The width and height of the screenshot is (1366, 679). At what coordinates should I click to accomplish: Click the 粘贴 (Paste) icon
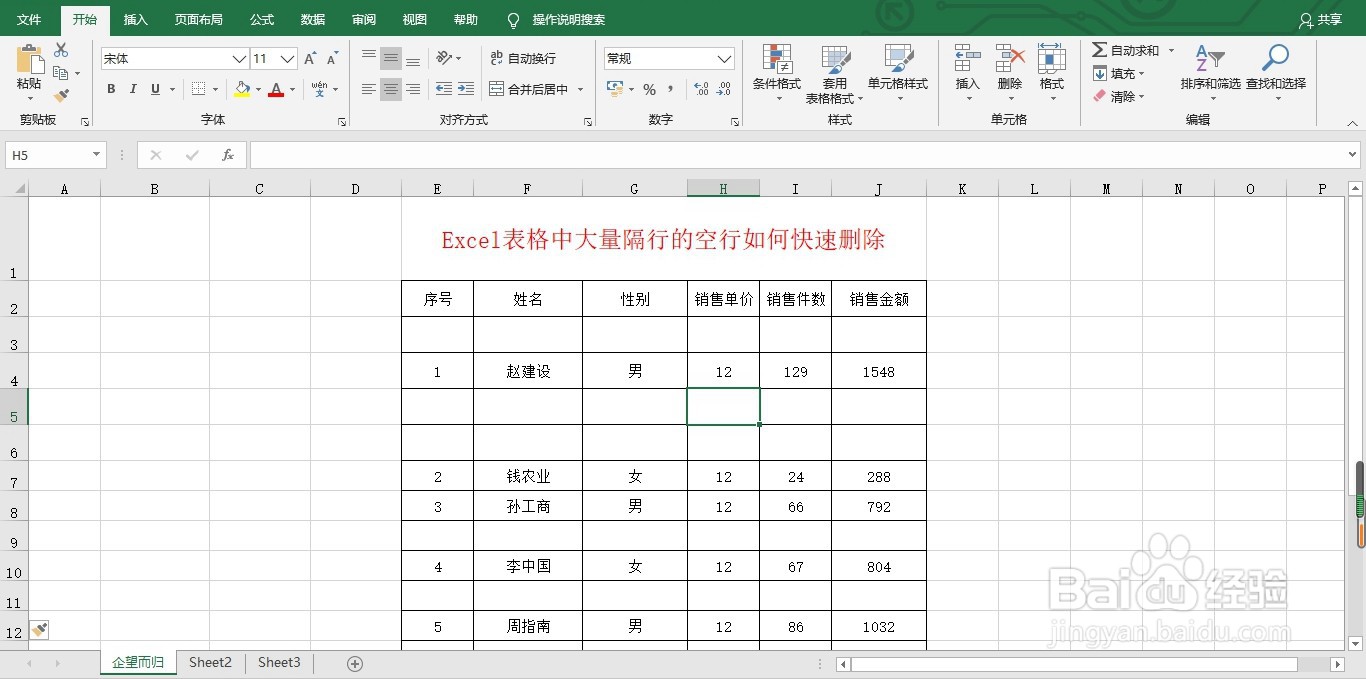[28, 60]
